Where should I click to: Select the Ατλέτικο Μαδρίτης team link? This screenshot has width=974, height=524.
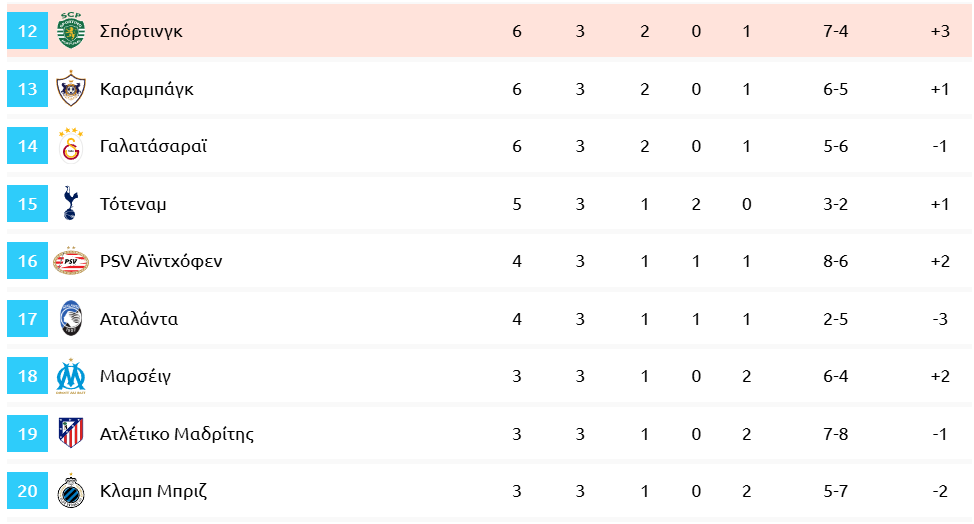177,434
